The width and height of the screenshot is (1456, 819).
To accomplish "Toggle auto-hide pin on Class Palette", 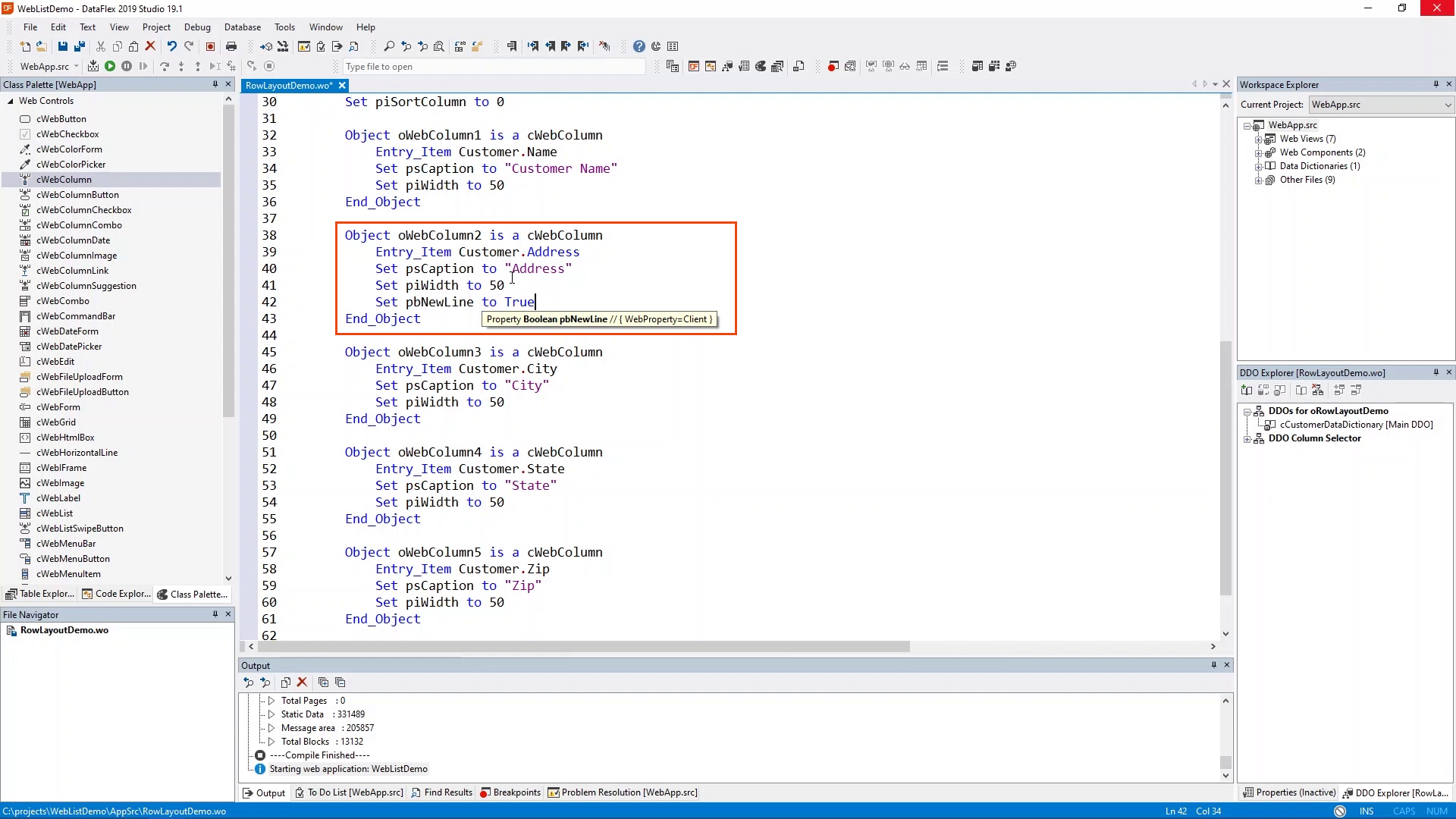I will [x=215, y=84].
